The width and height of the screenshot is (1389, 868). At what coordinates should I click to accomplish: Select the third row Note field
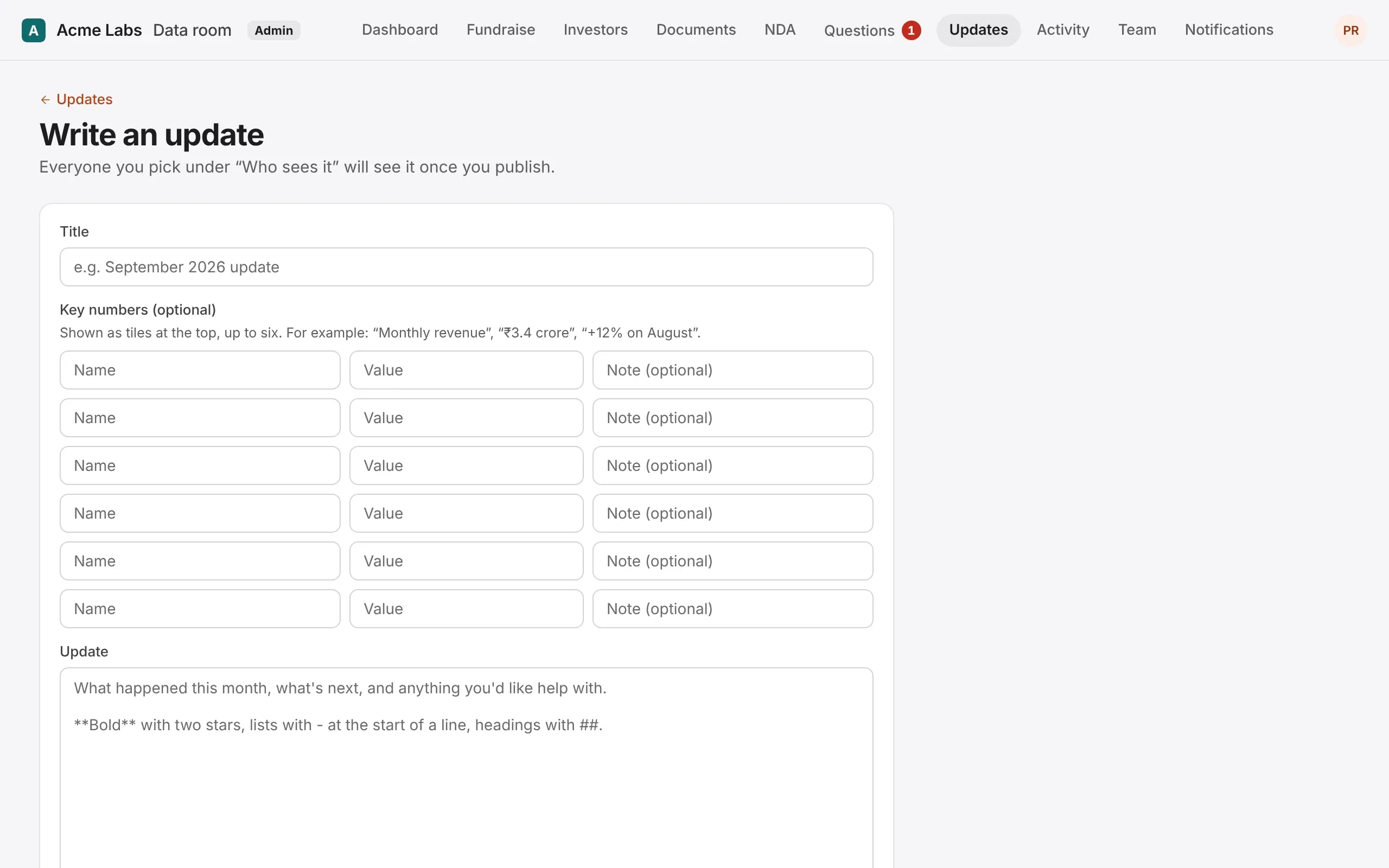click(732, 465)
